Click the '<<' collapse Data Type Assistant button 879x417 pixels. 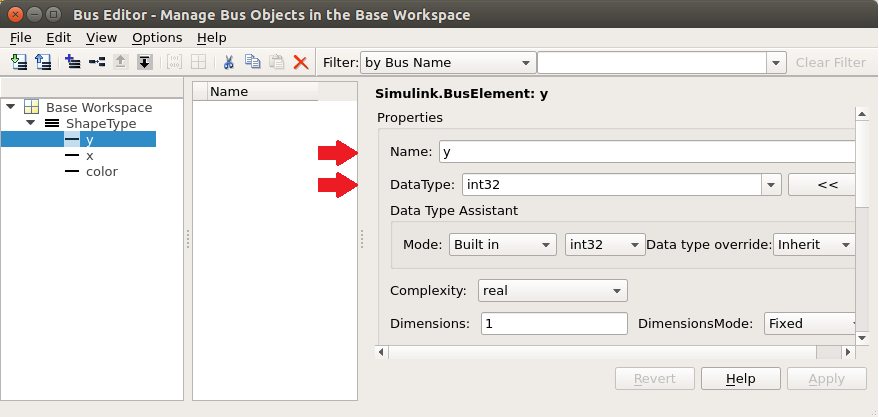[x=822, y=184]
